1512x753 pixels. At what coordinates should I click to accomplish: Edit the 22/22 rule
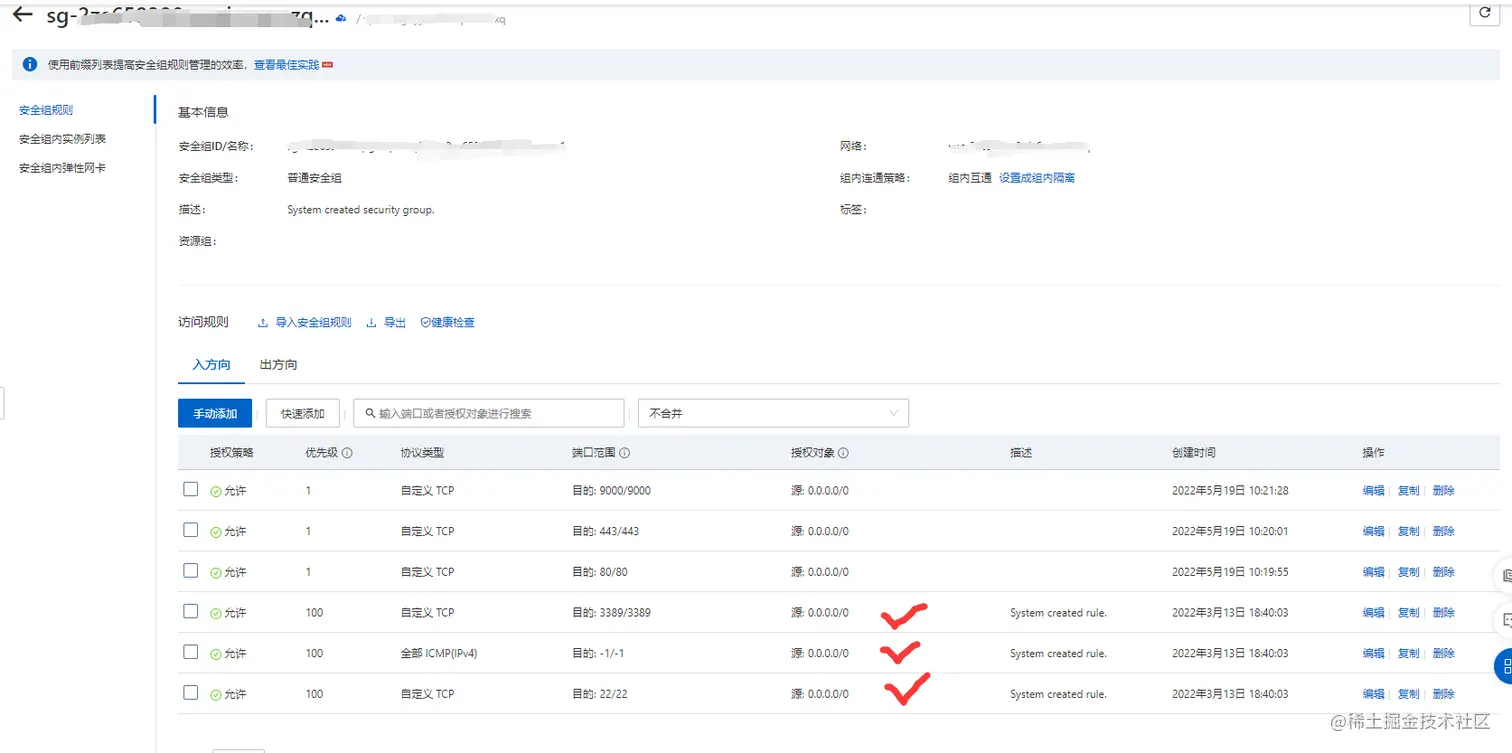1373,694
